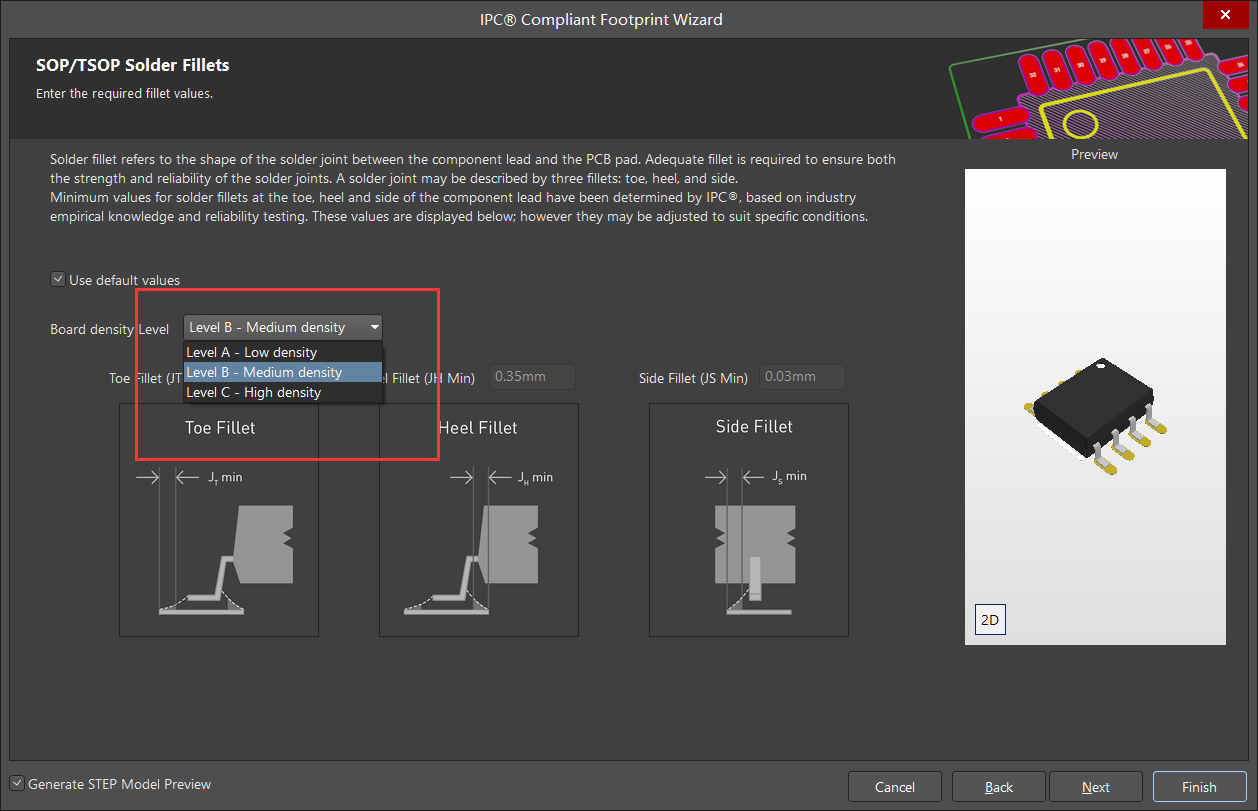The image size is (1258, 811).
Task: Click the Heel Fillet JH Min field
Action: [x=532, y=377]
